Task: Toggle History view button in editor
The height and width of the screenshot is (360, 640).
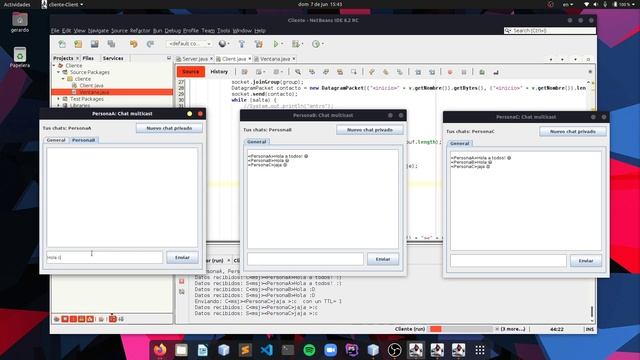Action: pyautogui.click(x=219, y=72)
